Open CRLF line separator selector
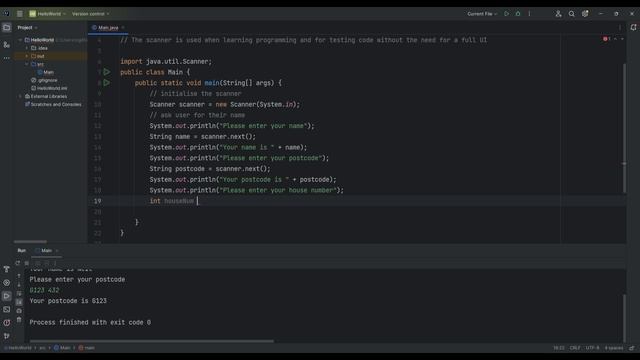640x360 pixels. [575, 348]
